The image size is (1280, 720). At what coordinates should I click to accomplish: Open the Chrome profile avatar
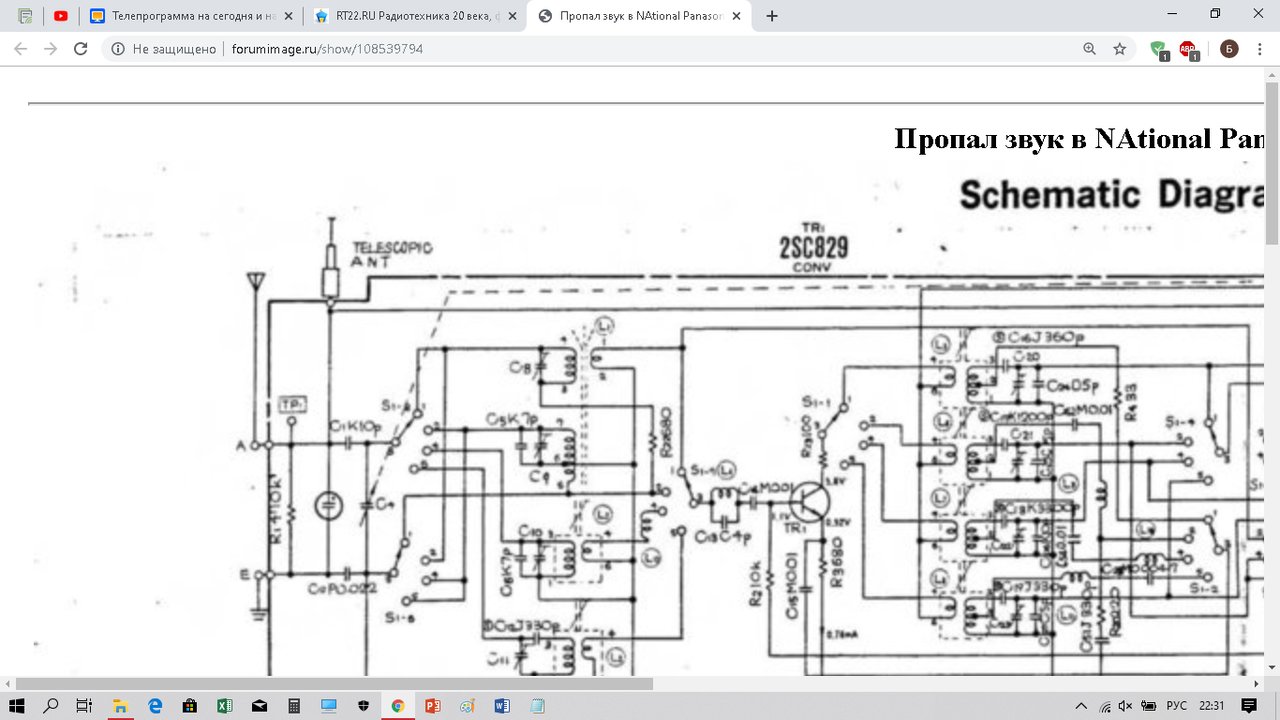(x=1228, y=49)
